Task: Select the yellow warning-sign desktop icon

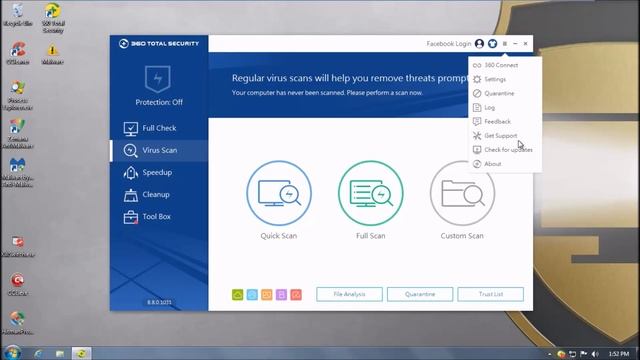Action: click(52, 54)
